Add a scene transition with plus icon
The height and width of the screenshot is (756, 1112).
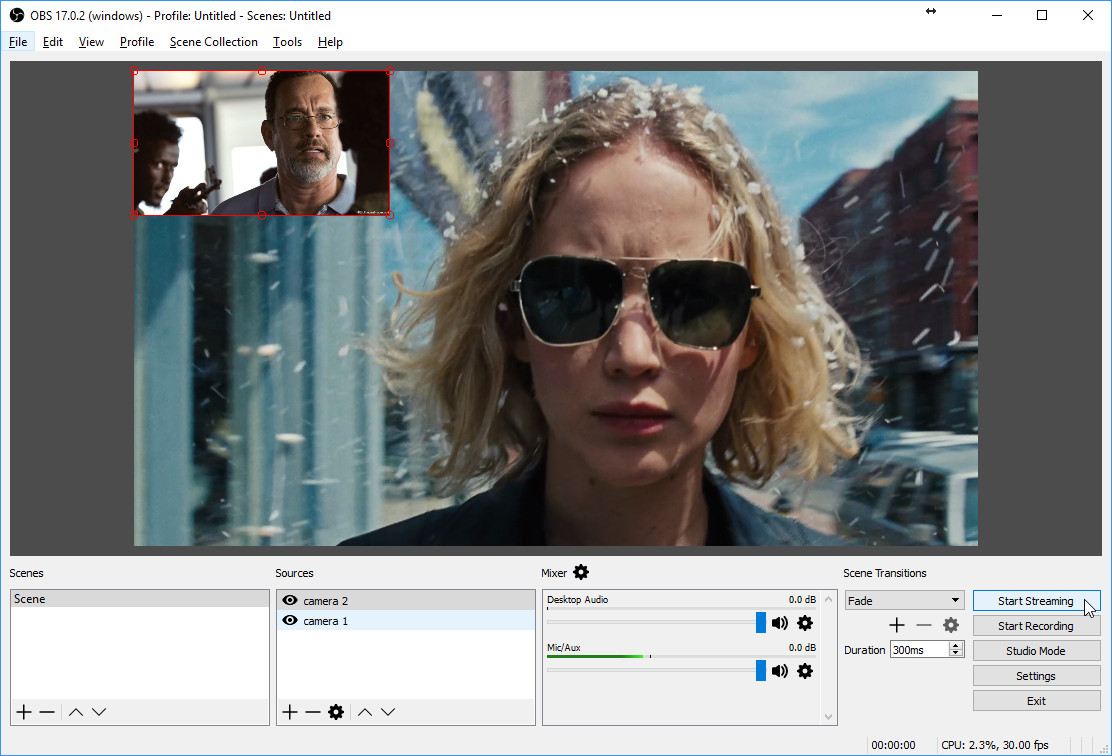coord(897,625)
